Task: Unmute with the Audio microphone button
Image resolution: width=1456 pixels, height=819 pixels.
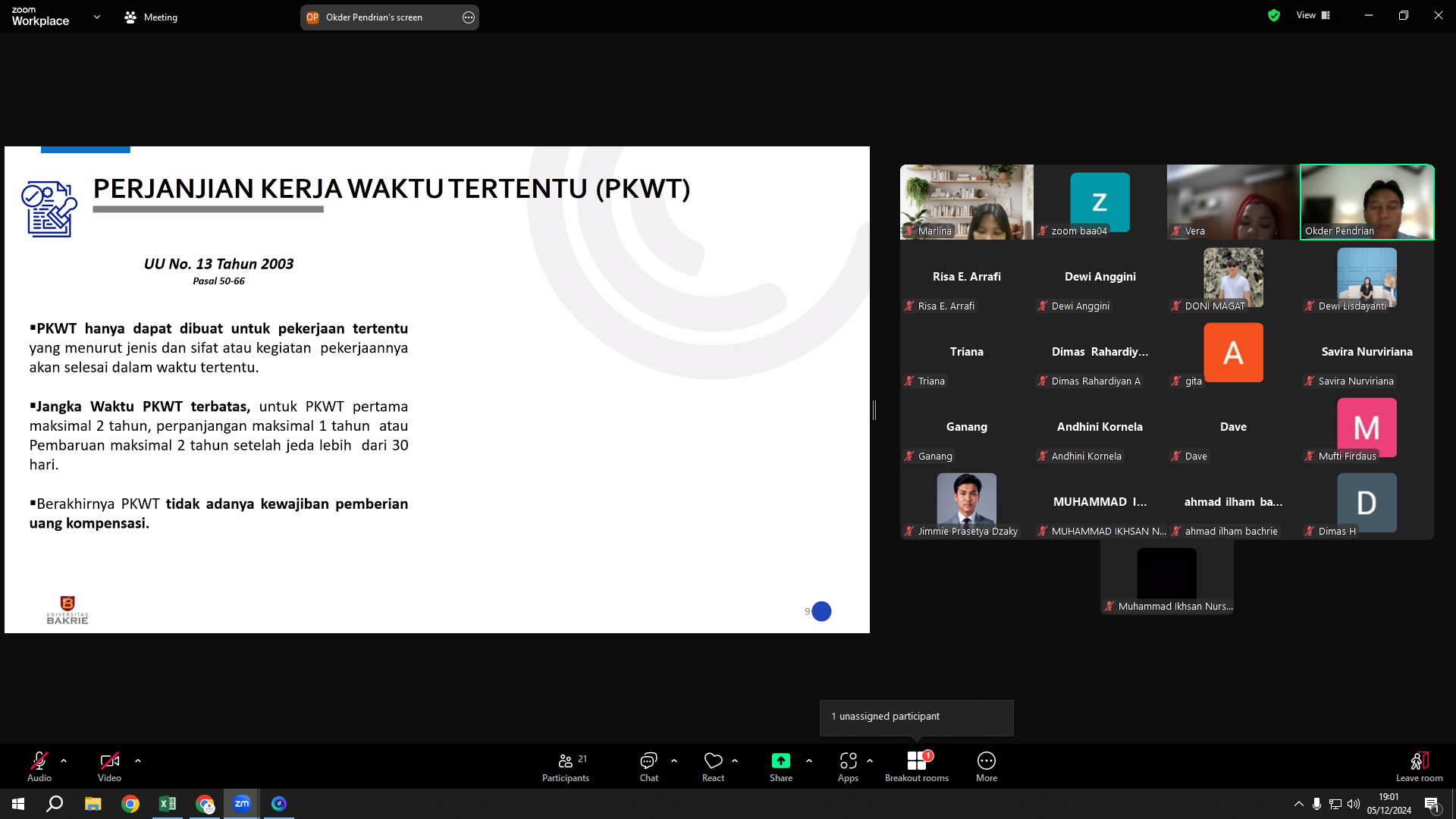Action: pos(39,766)
